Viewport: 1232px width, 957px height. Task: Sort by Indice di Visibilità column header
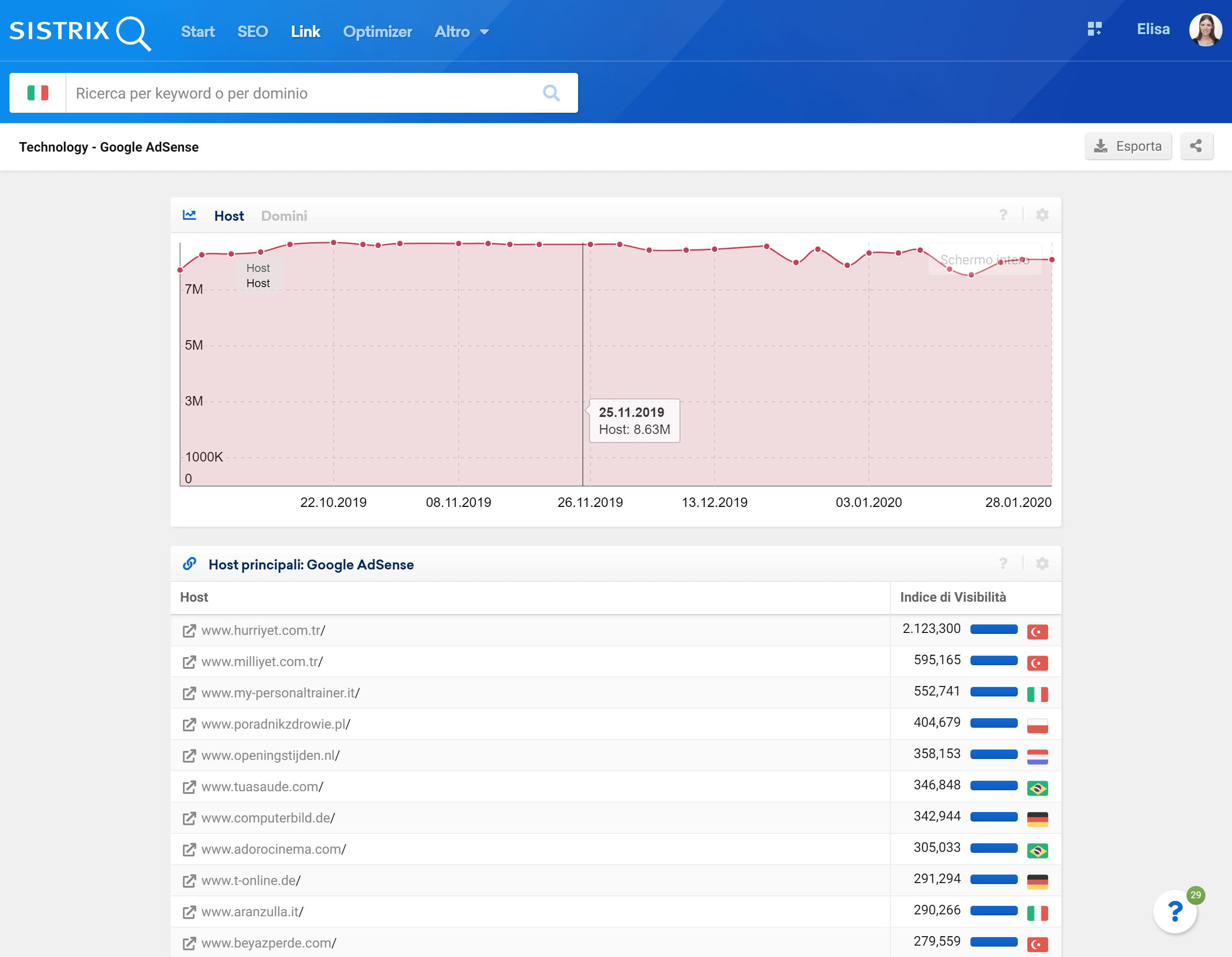coord(953,598)
